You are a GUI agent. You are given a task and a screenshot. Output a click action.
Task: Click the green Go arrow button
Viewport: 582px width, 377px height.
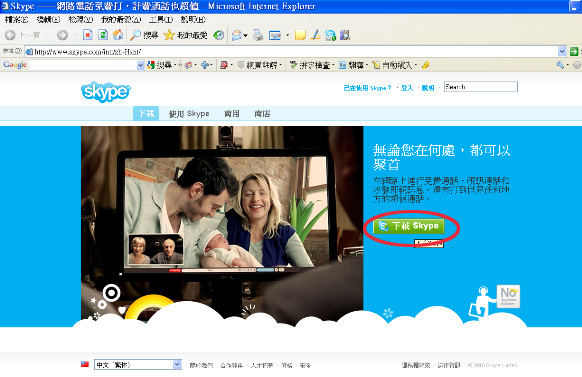pyautogui.click(x=574, y=51)
